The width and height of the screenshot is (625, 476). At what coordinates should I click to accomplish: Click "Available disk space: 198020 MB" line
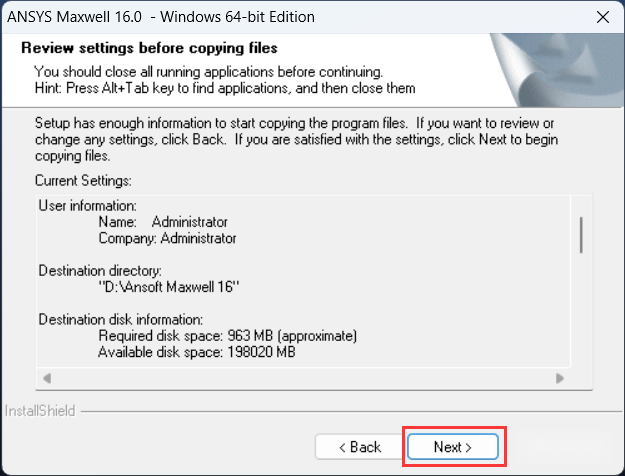(x=197, y=352)
